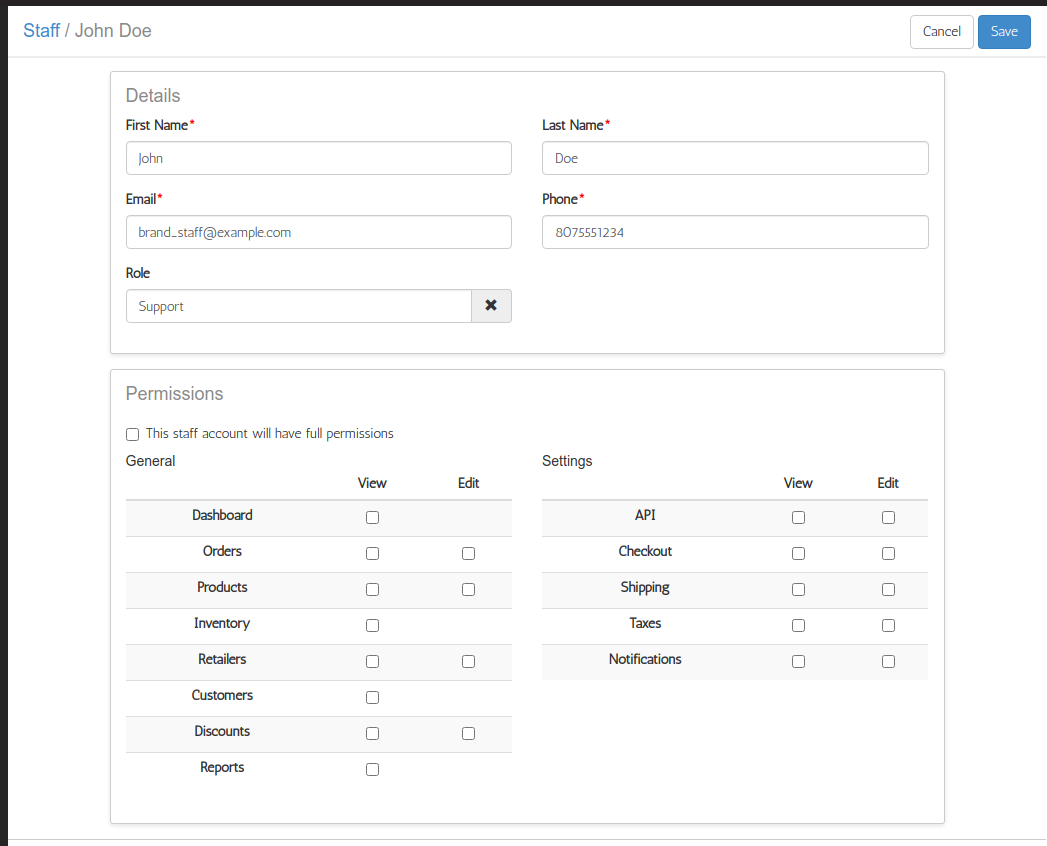Focus the First Name field containing John
The image size is (1047, 846).
coord(319,158)
